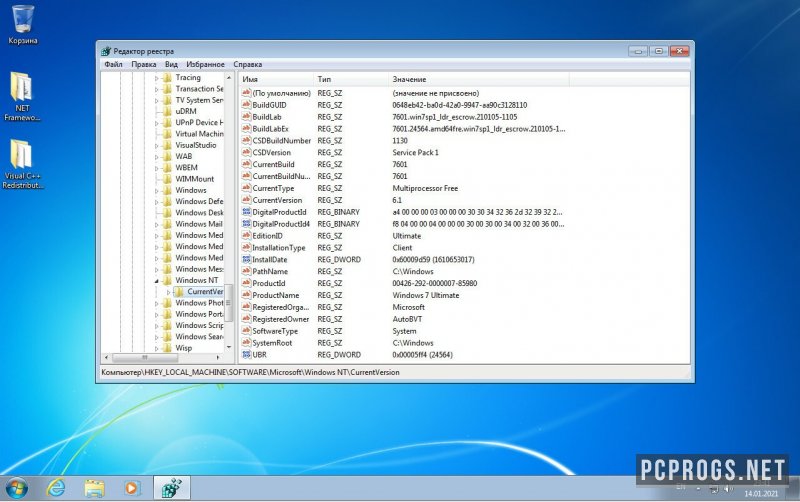The width and height of the screenshot is (800, 502).
Task: Open the Файл menu
Action: point(113,64)
